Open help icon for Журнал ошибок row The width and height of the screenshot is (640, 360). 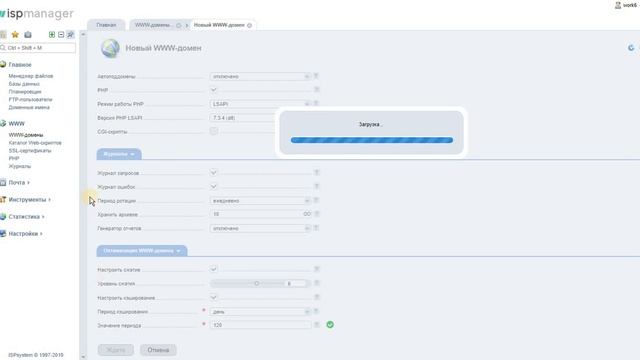(x=316, y=187)
